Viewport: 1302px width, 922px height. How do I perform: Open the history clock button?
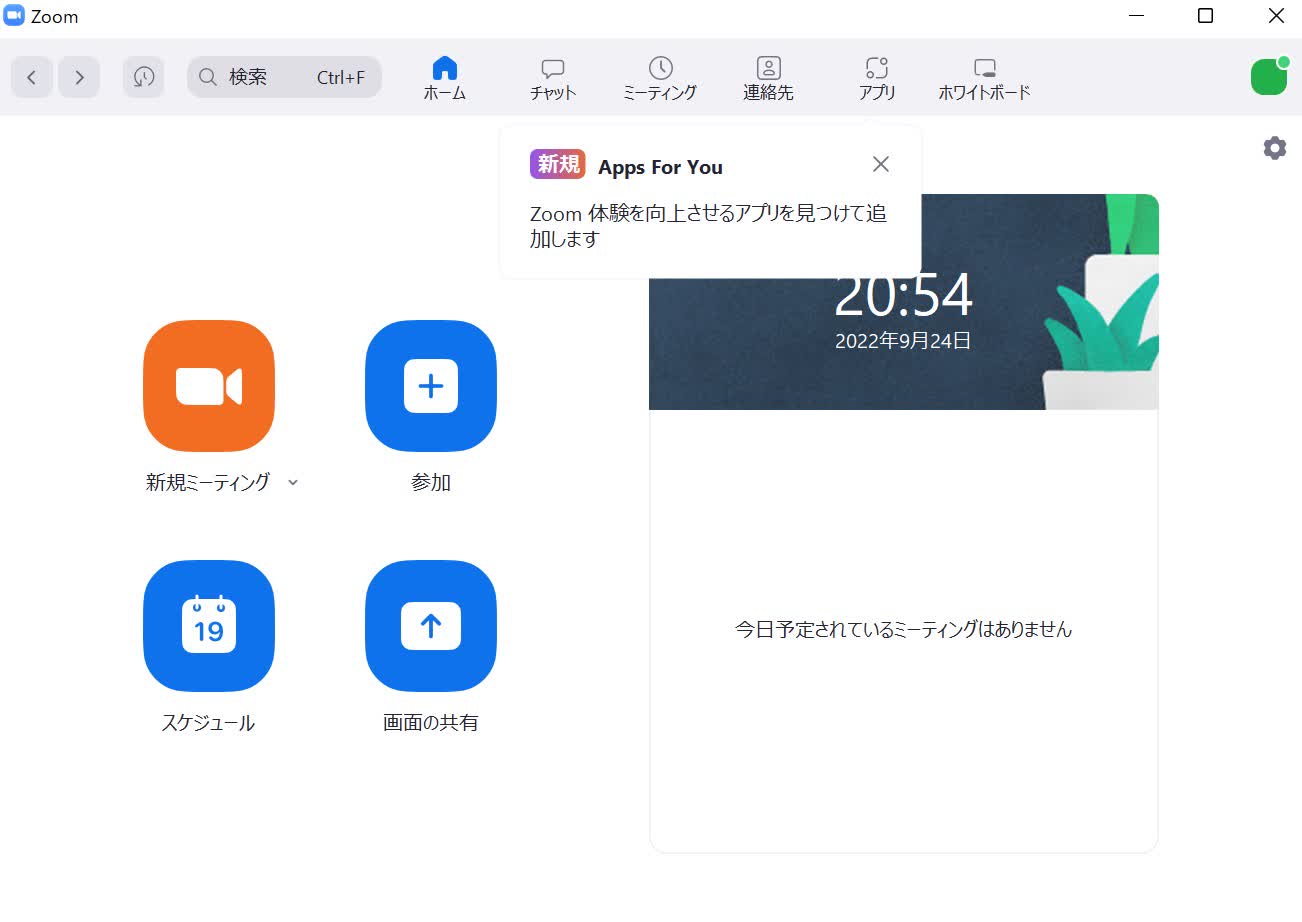[x=144, y=77]
